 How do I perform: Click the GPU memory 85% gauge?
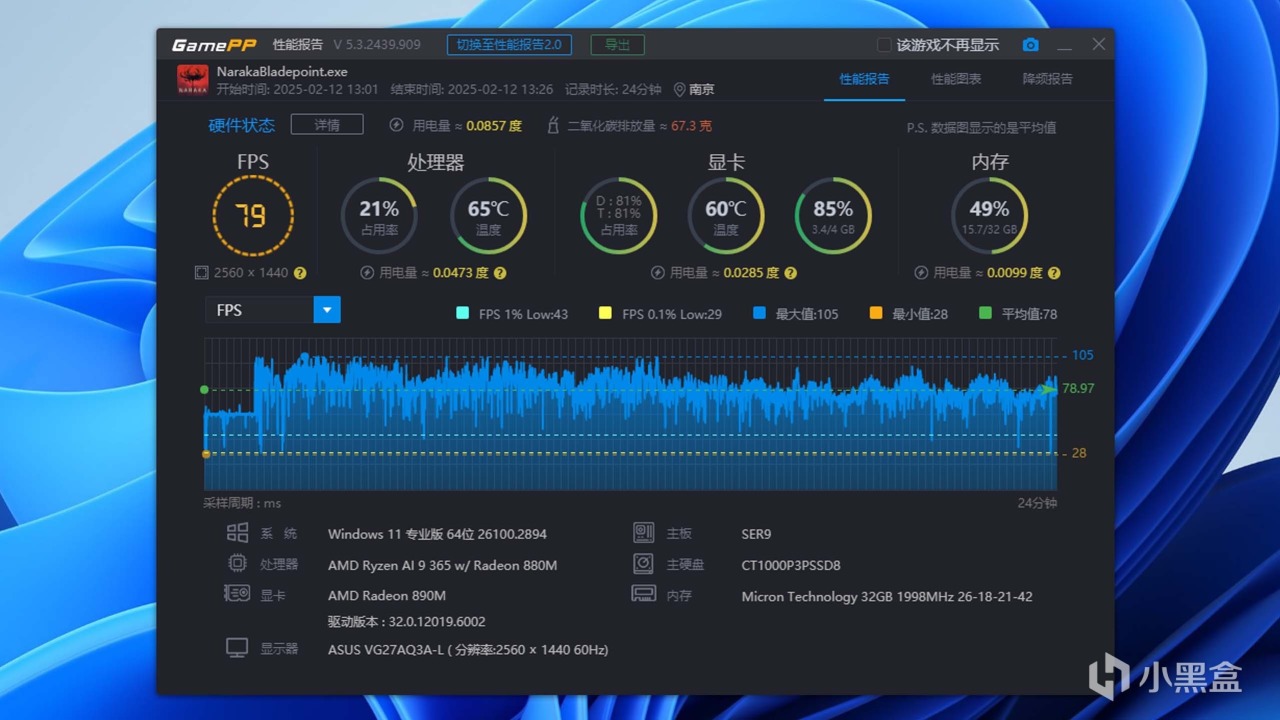pos(833,216)
